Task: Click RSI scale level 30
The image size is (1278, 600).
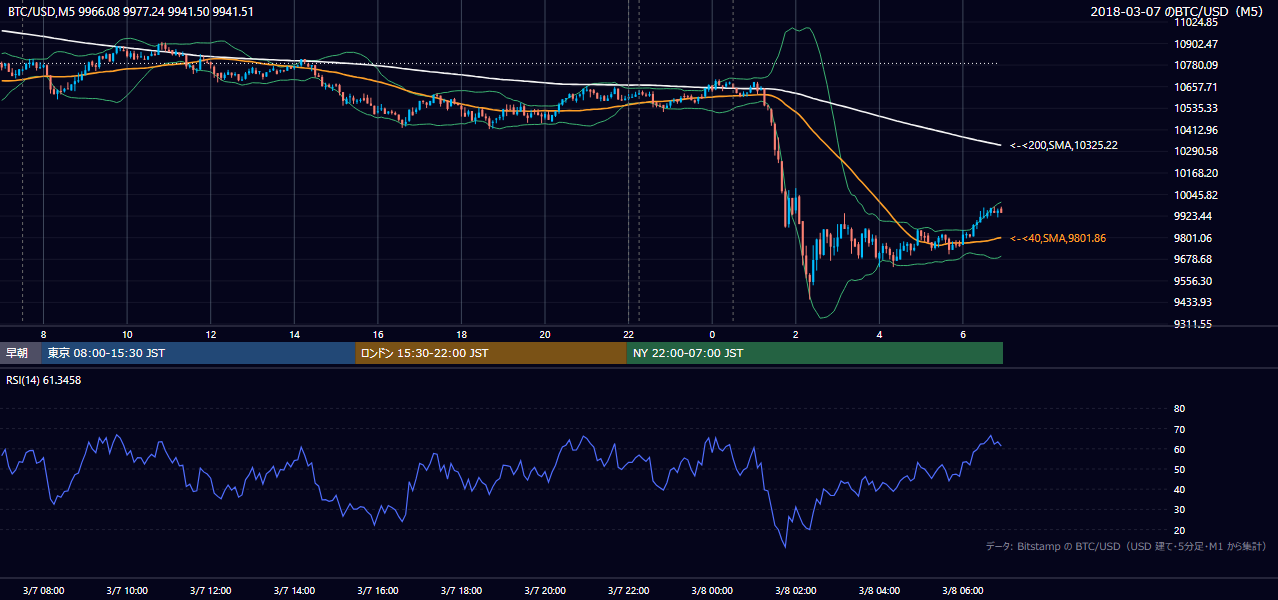Action: pos(1179,510)
